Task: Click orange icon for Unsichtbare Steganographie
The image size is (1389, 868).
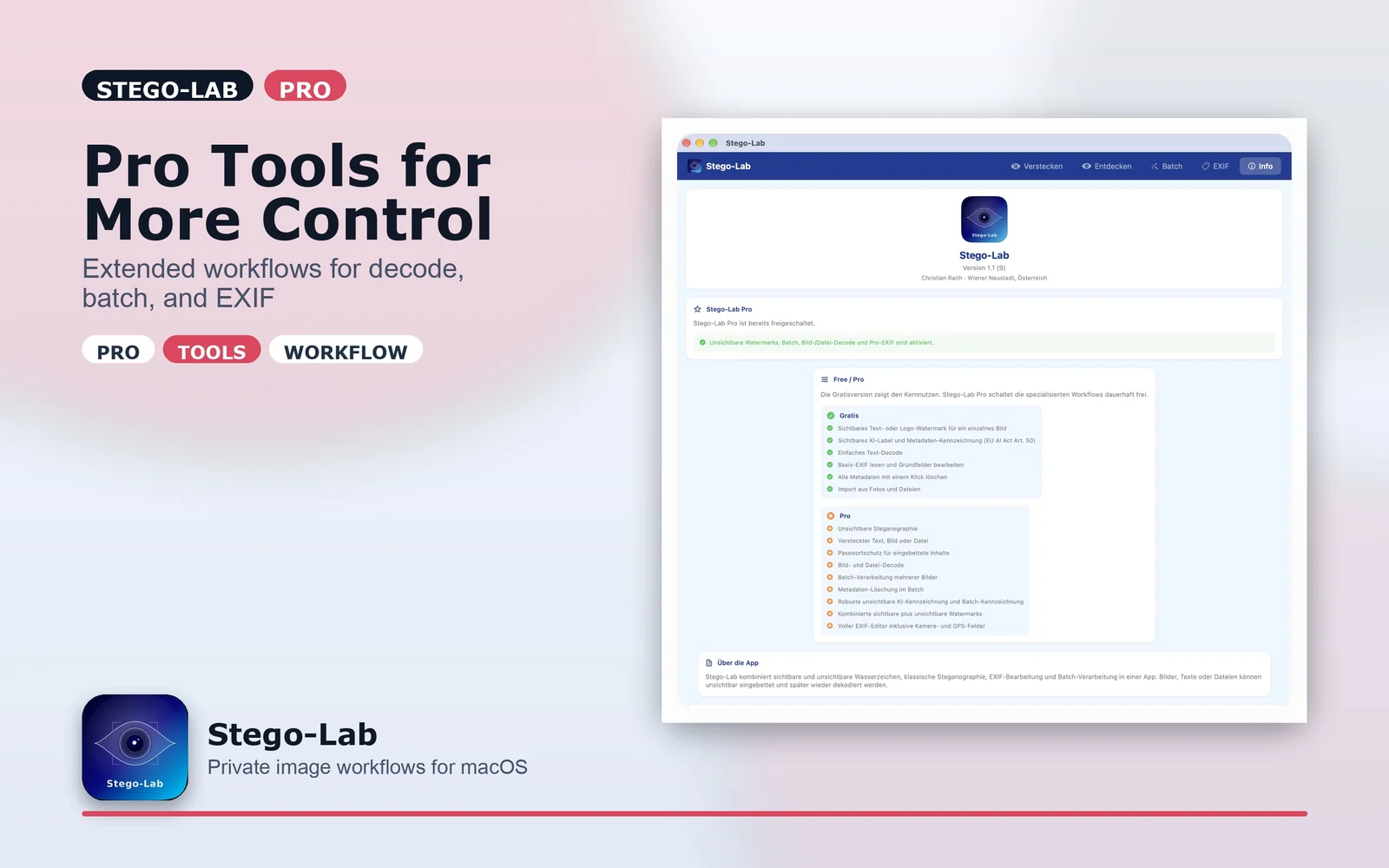Action: [830, 529]
